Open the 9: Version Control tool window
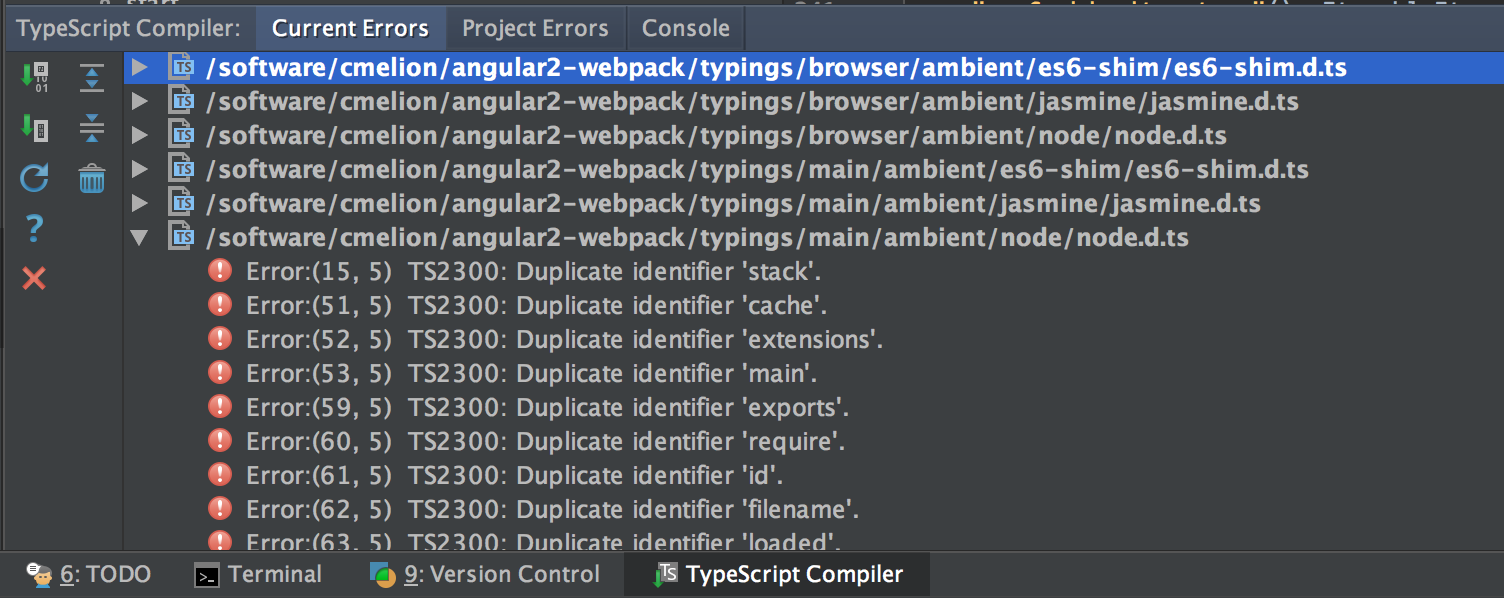 485,574
